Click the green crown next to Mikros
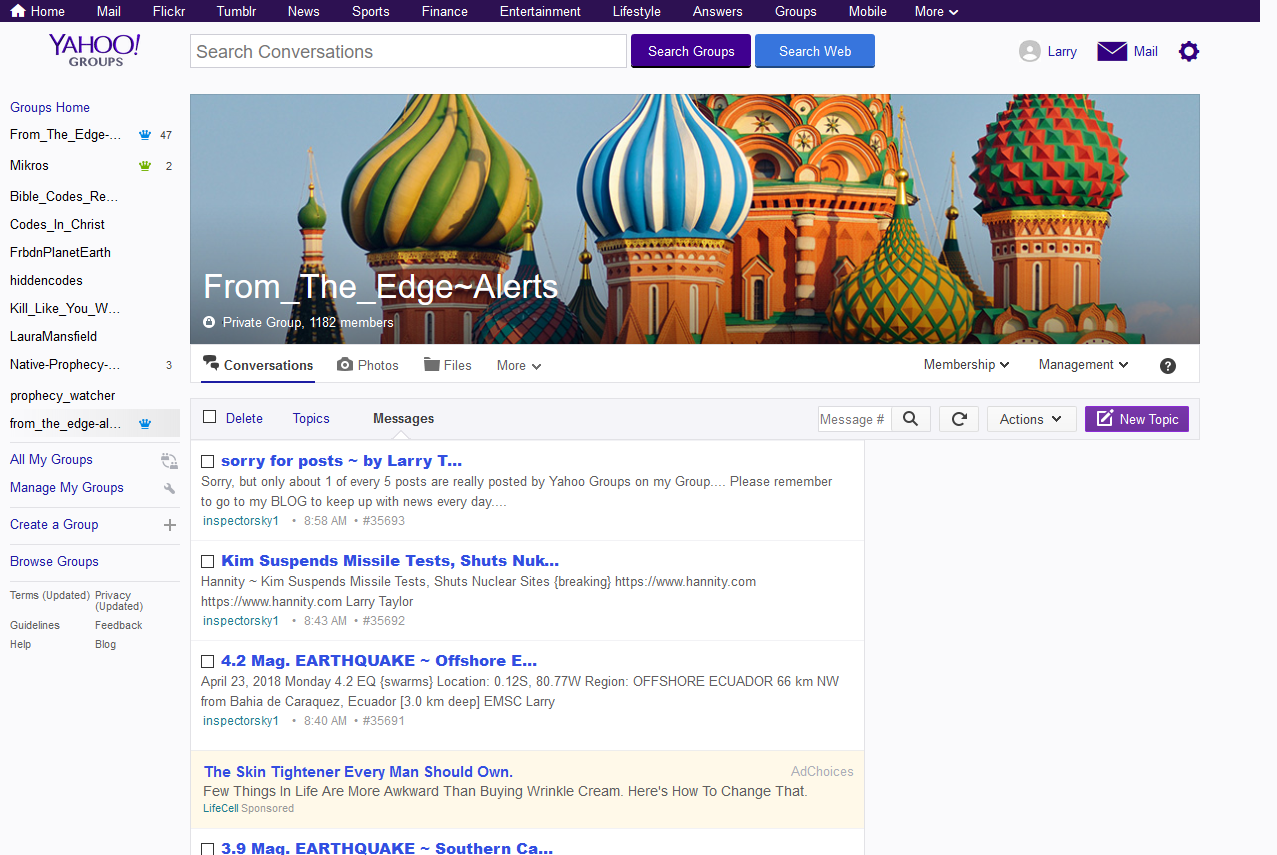Viewport: 1277px width, 855px height. (x=145, y=166)
